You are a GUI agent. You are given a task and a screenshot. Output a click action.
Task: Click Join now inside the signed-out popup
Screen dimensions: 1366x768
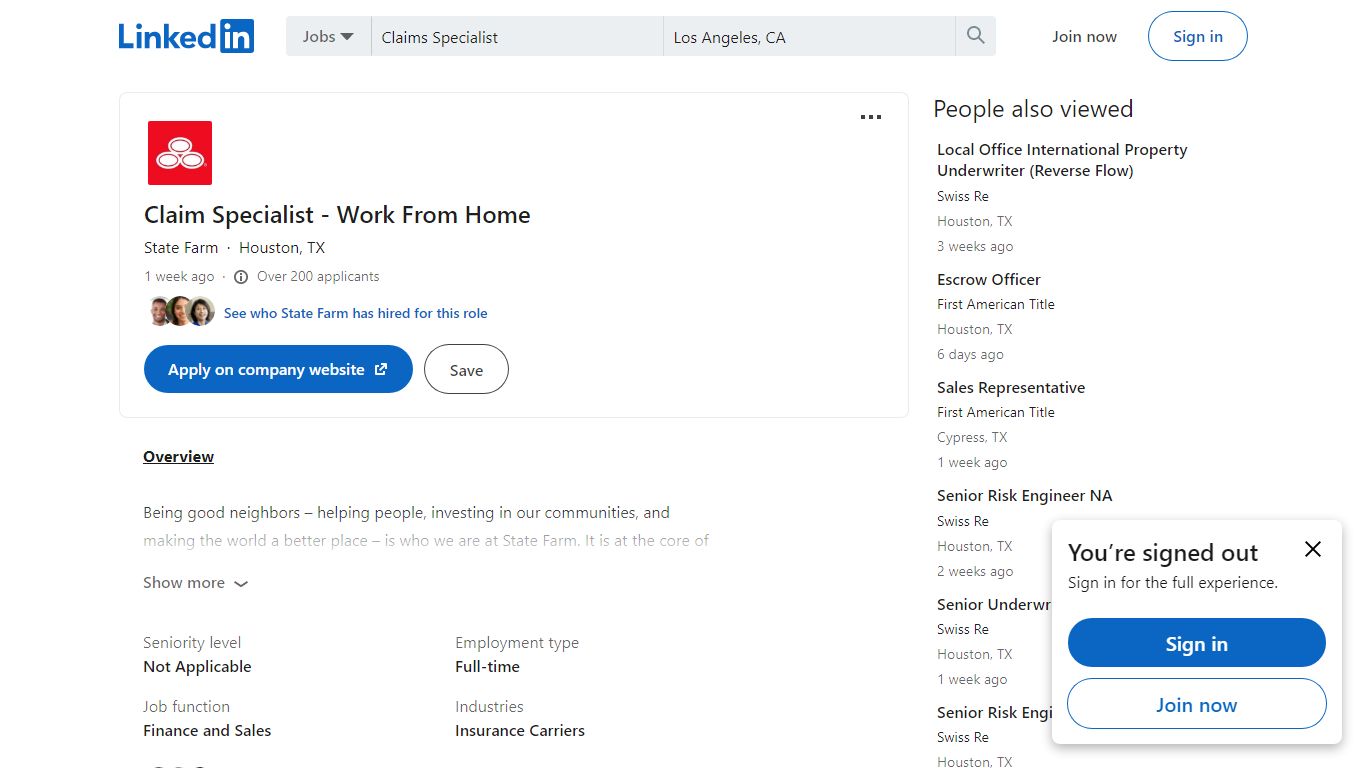(1197, 704)
